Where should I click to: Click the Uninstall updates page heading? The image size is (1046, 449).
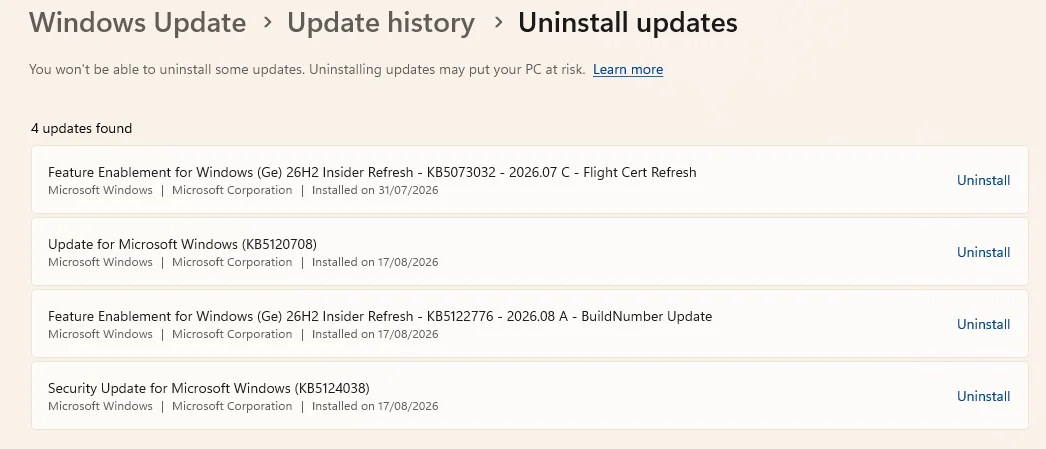[x=628, y=23]
